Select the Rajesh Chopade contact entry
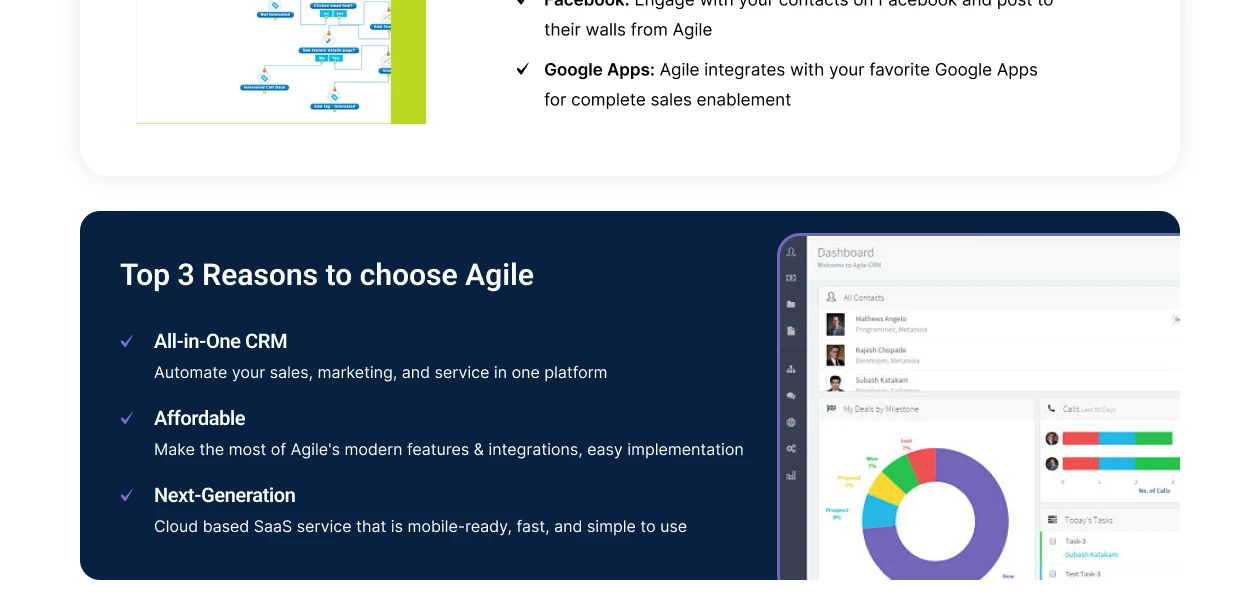Image resolution: width=1260 pixels, height=600 pixels. click(x=880, y=349)
